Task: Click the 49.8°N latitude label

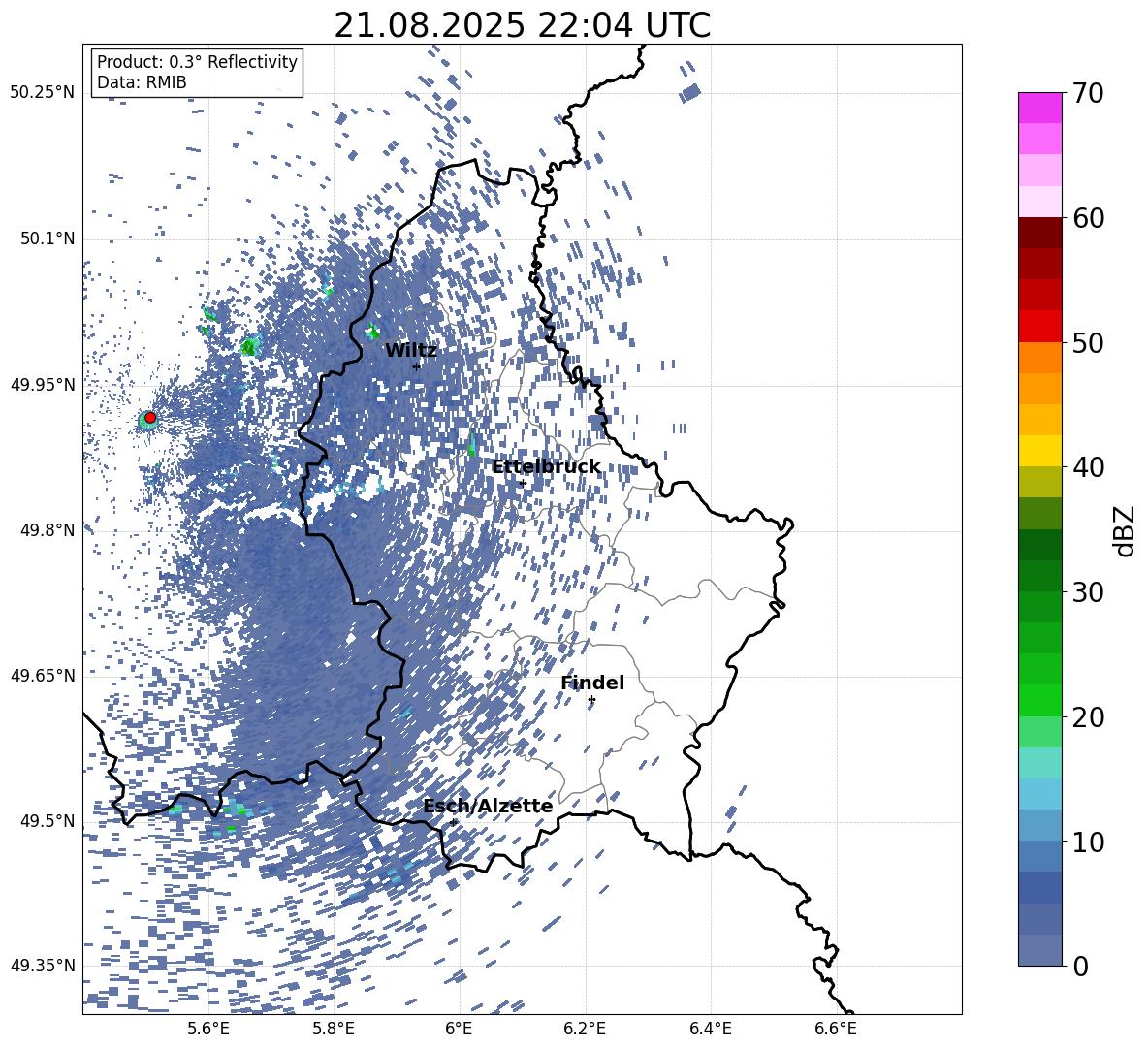Action: pyautogui.click(x=48, y=530)
